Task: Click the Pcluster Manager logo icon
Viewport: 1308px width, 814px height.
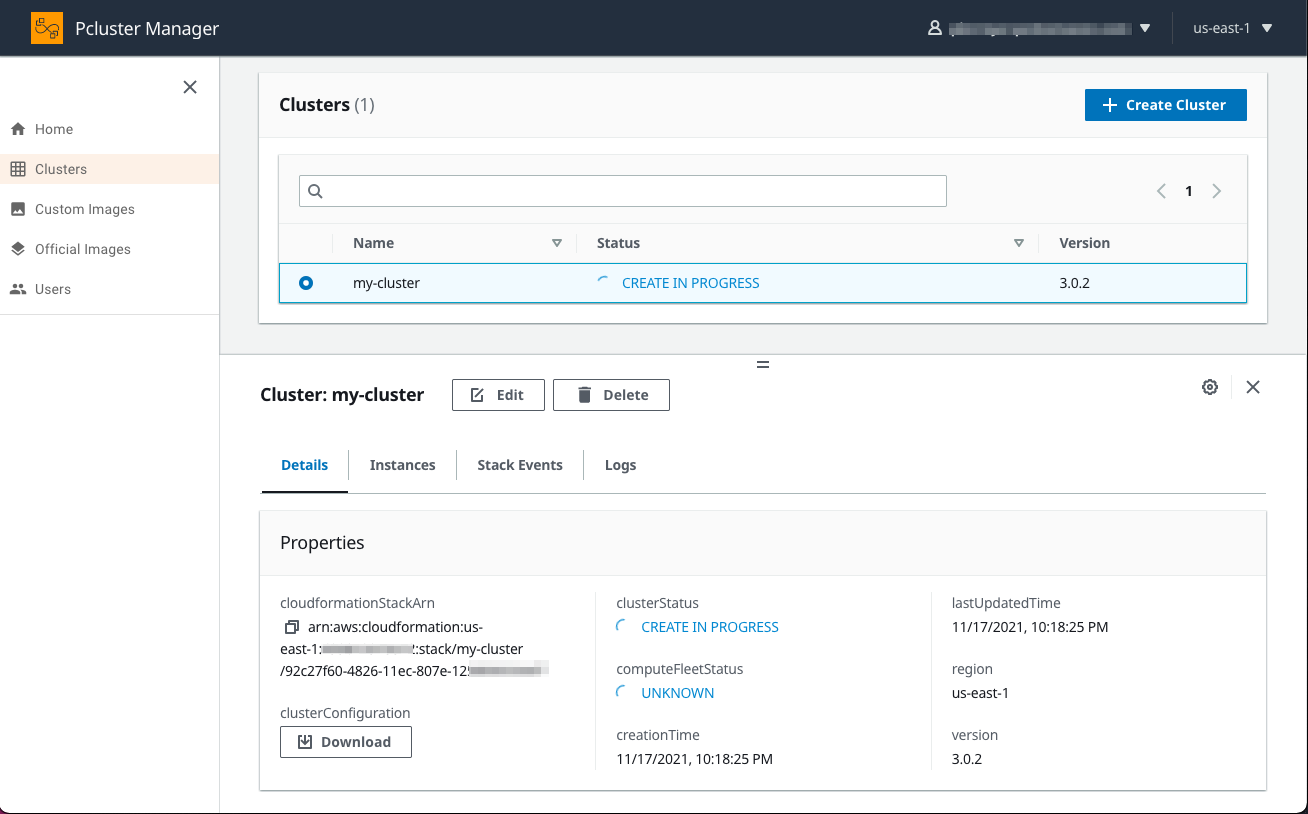Action: [47, 28]
